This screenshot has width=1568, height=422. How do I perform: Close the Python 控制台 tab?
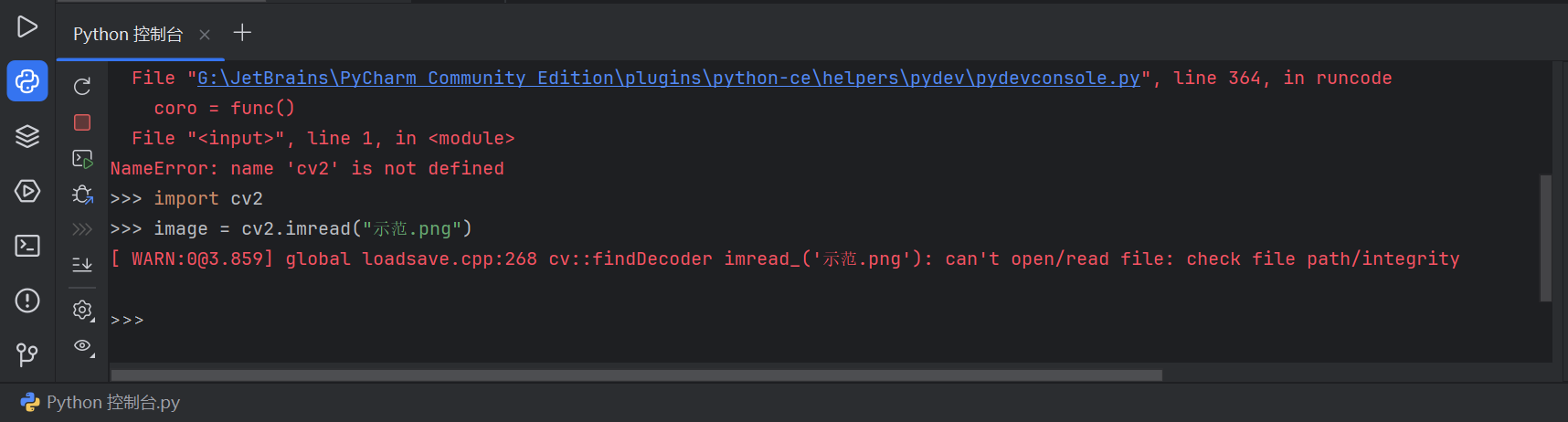tap(205, 35)
